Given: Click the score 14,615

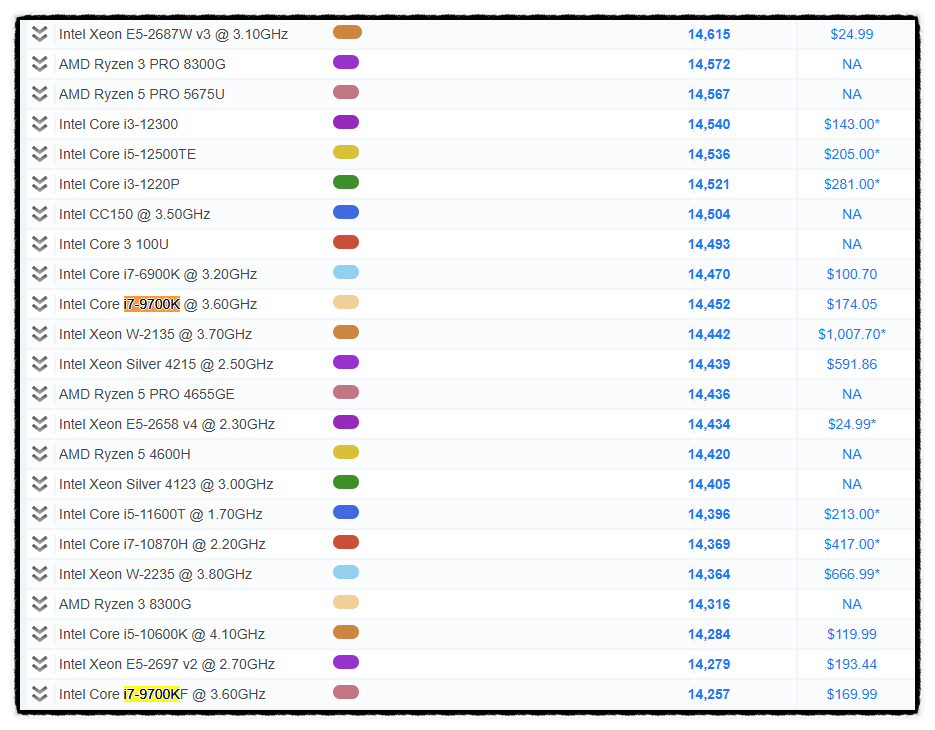Looking at the screenshot, I should tap(709, 34).
